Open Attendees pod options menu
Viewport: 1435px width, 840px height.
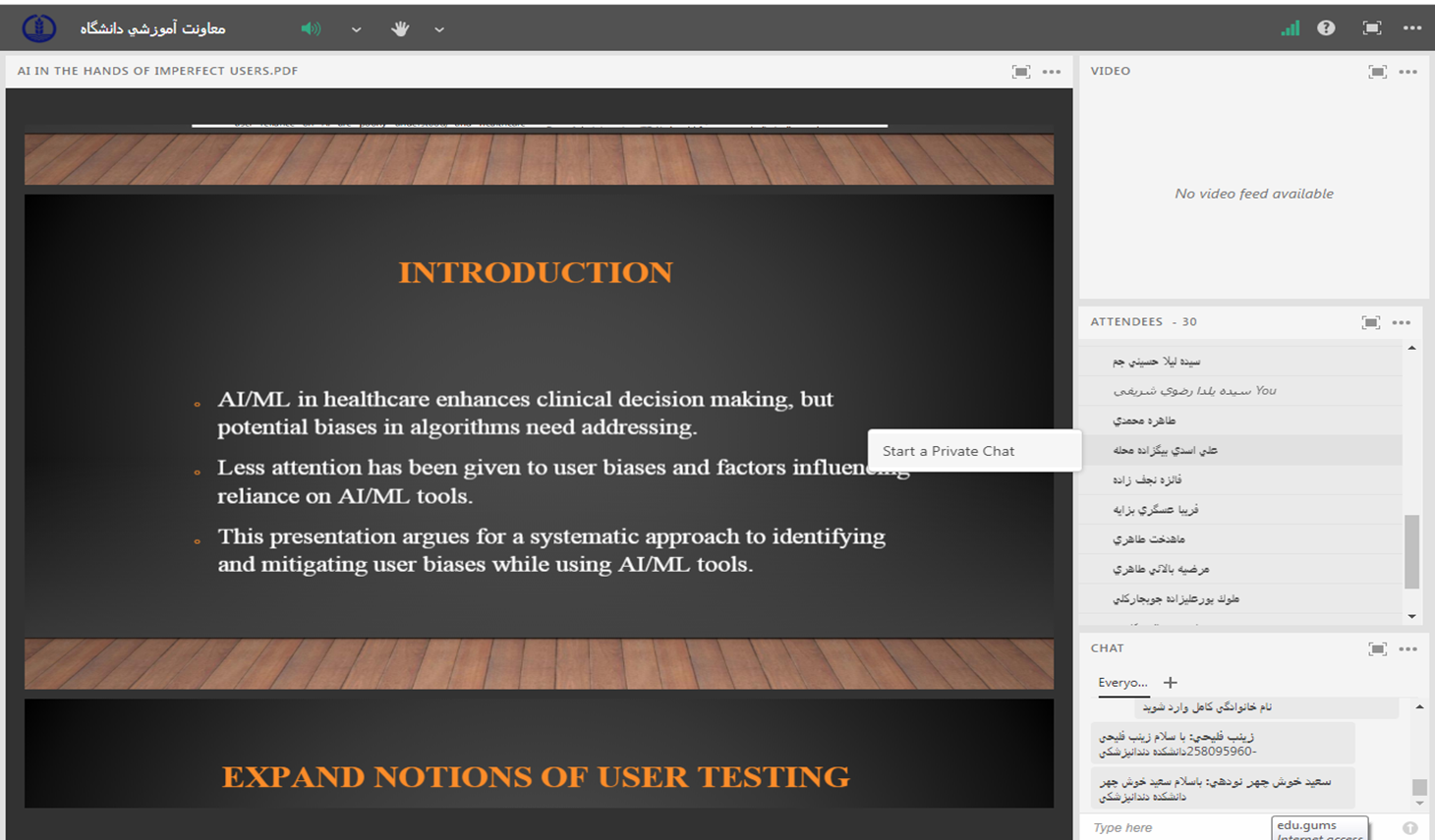1402,322
